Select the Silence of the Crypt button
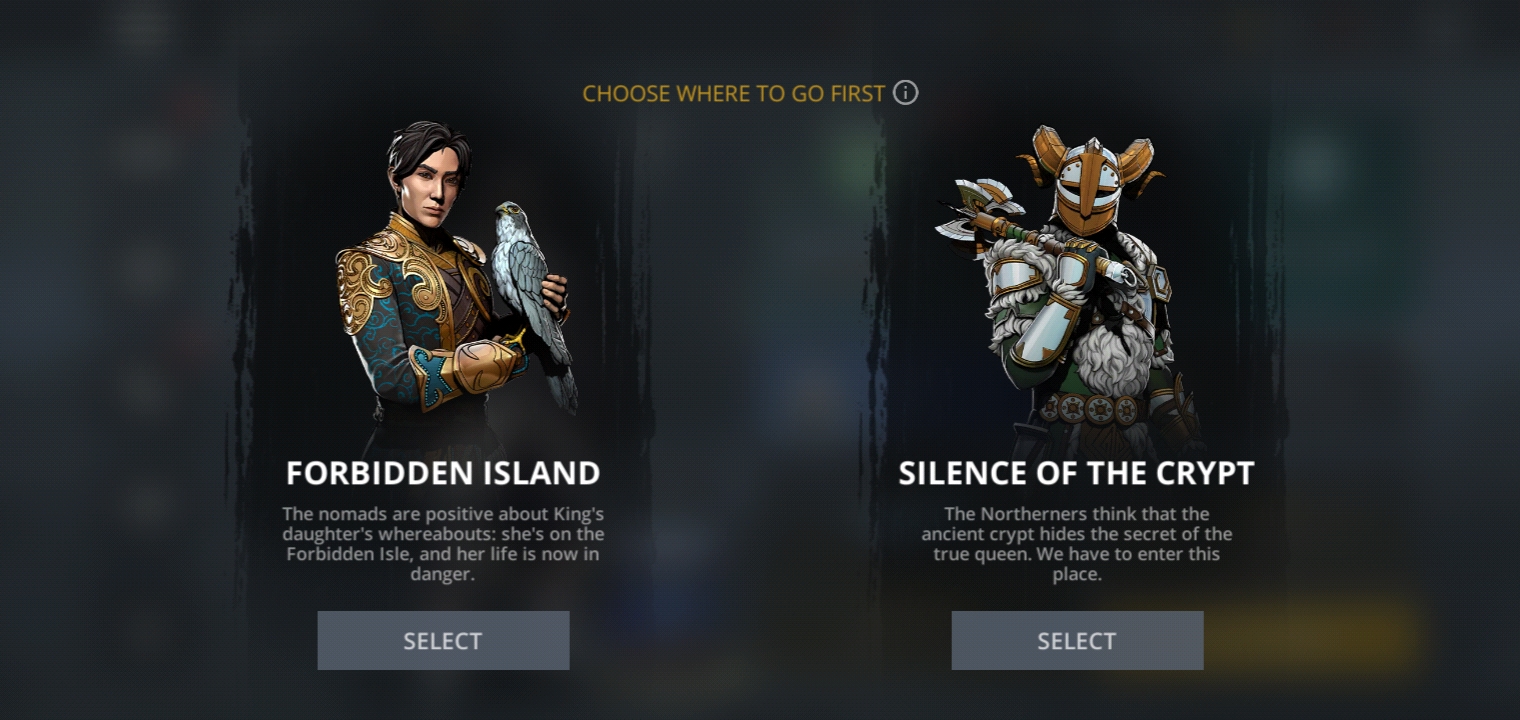This screenshot has width=1520, height=720. pos(1077,640)
